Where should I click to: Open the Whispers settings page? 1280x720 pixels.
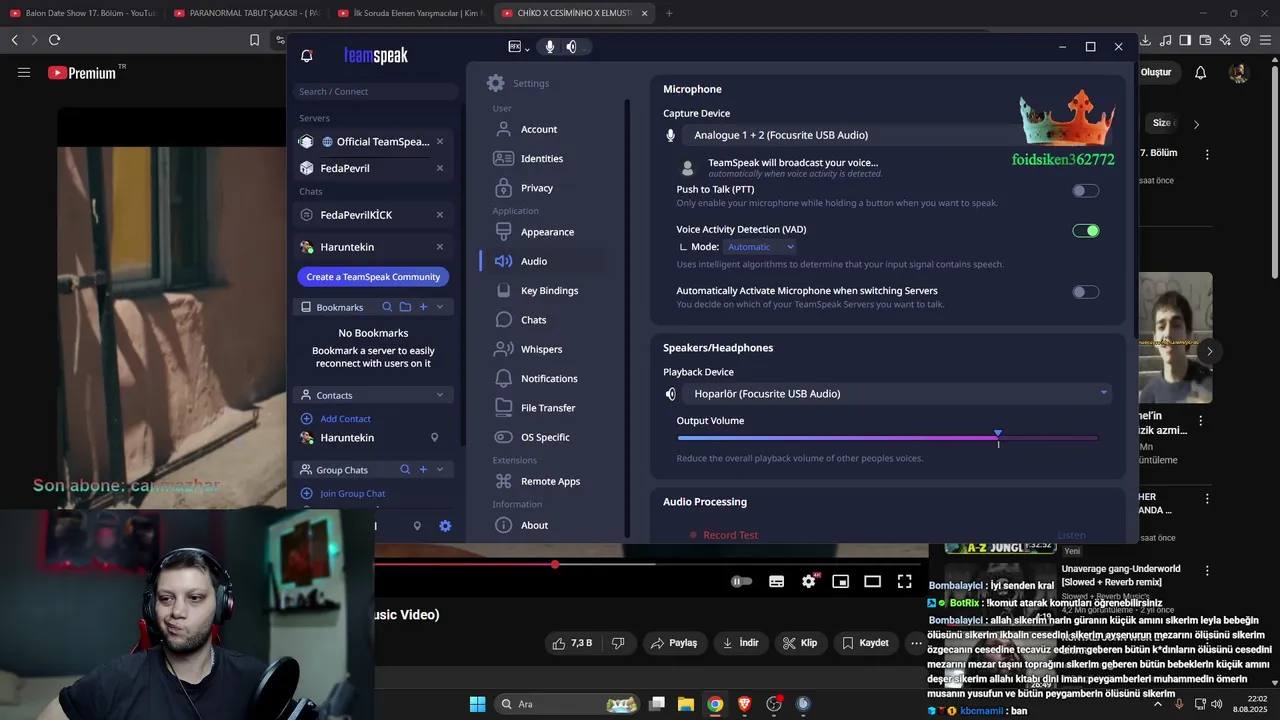point(541,349)
